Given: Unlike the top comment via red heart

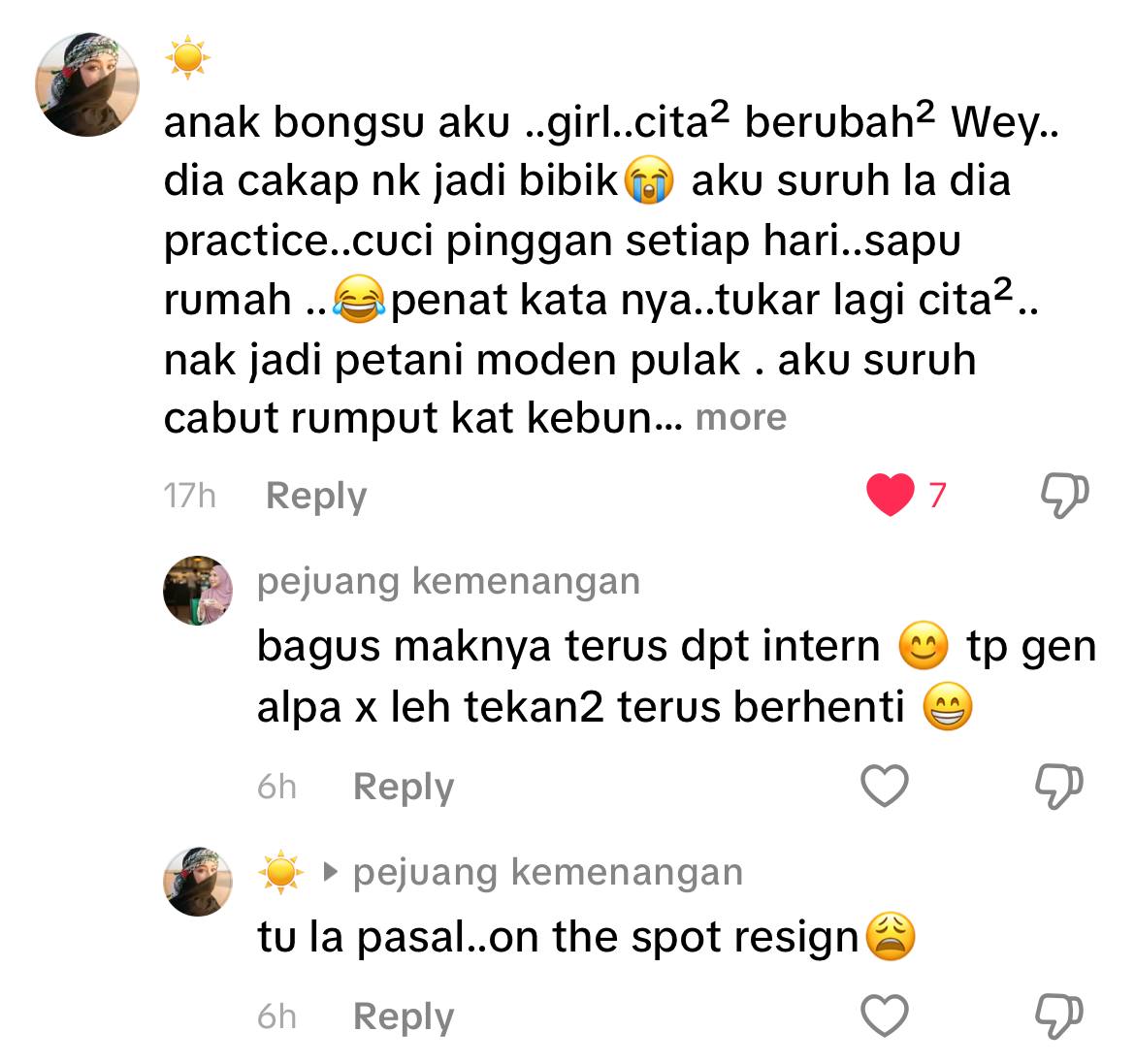Looking at the screenshot, I should (x=891, y=495).
